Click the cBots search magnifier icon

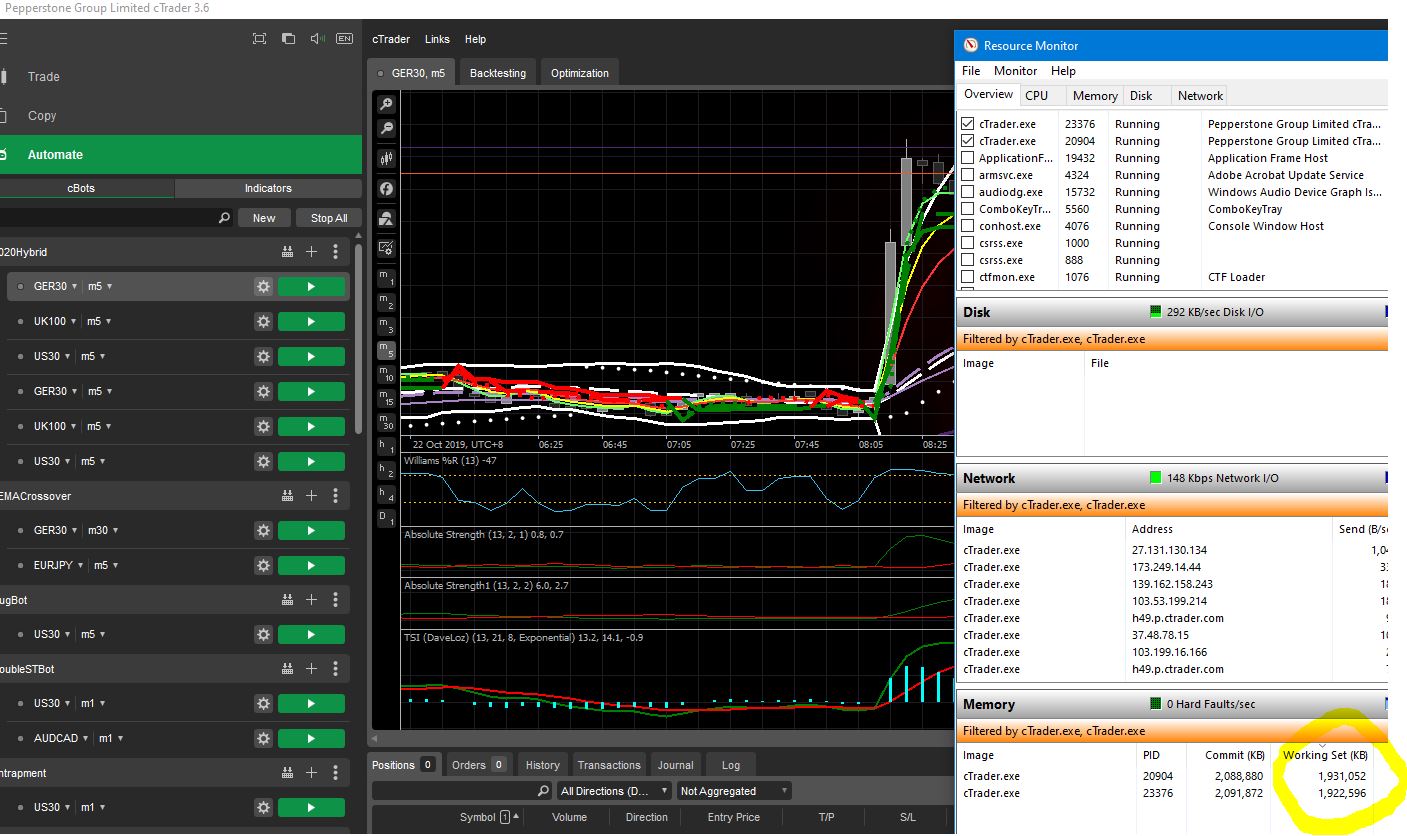coord(224,218)
